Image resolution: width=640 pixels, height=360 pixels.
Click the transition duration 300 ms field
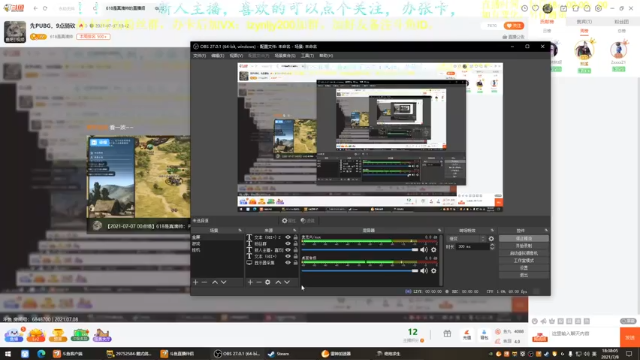(x=472, y=247)
